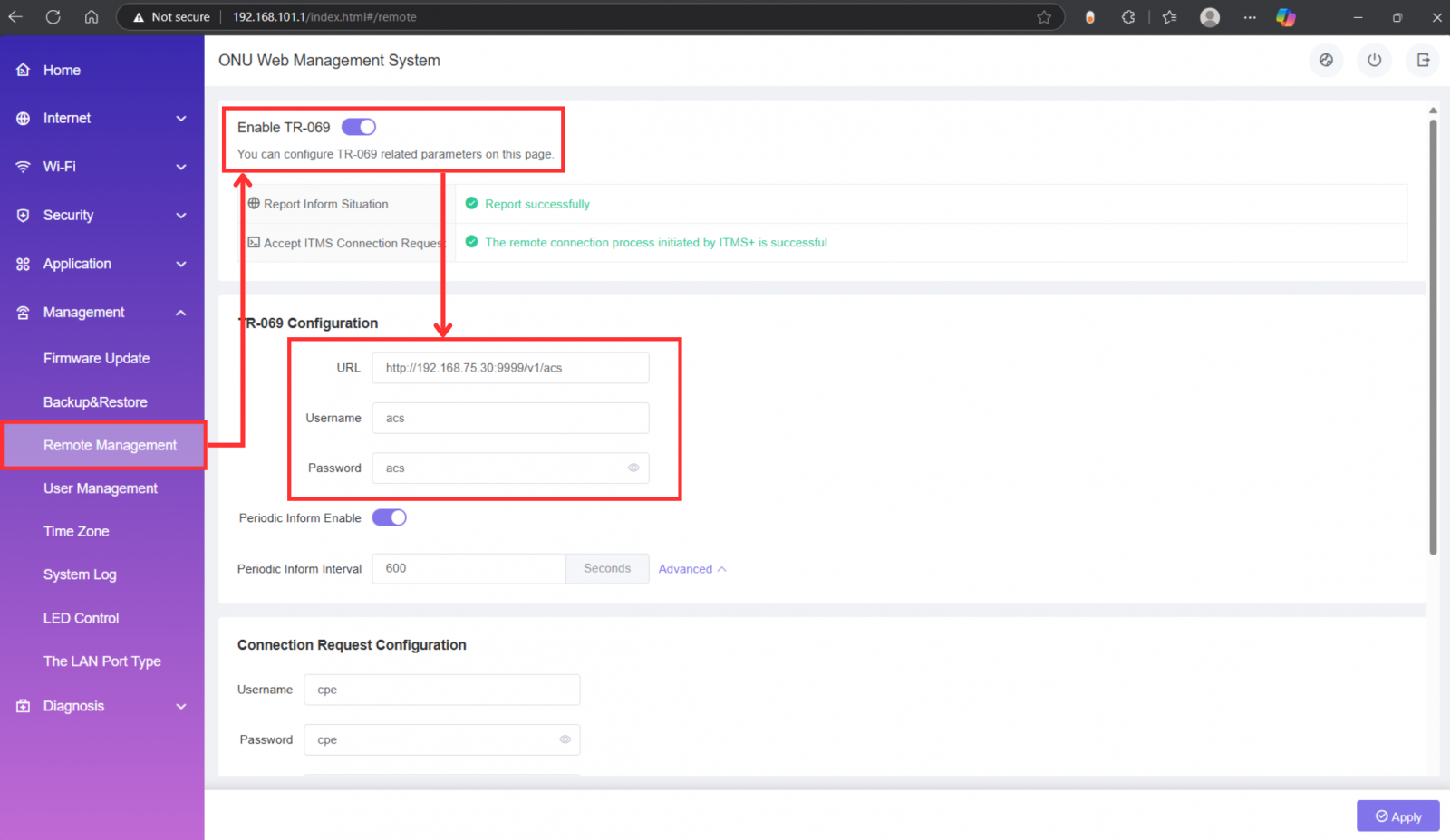Collapse the Advanced settings link

coord(692,569)
